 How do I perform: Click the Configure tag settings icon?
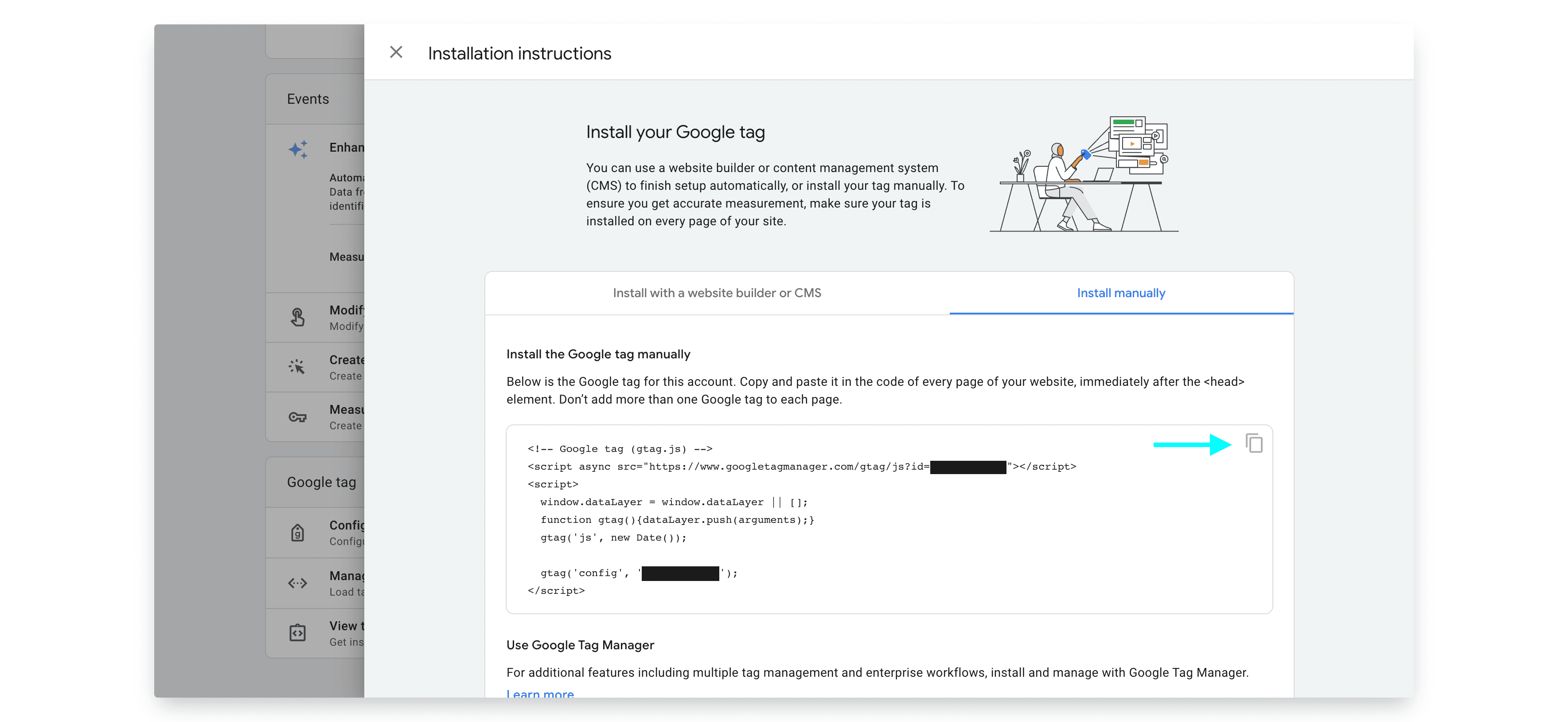coord(297,533)
